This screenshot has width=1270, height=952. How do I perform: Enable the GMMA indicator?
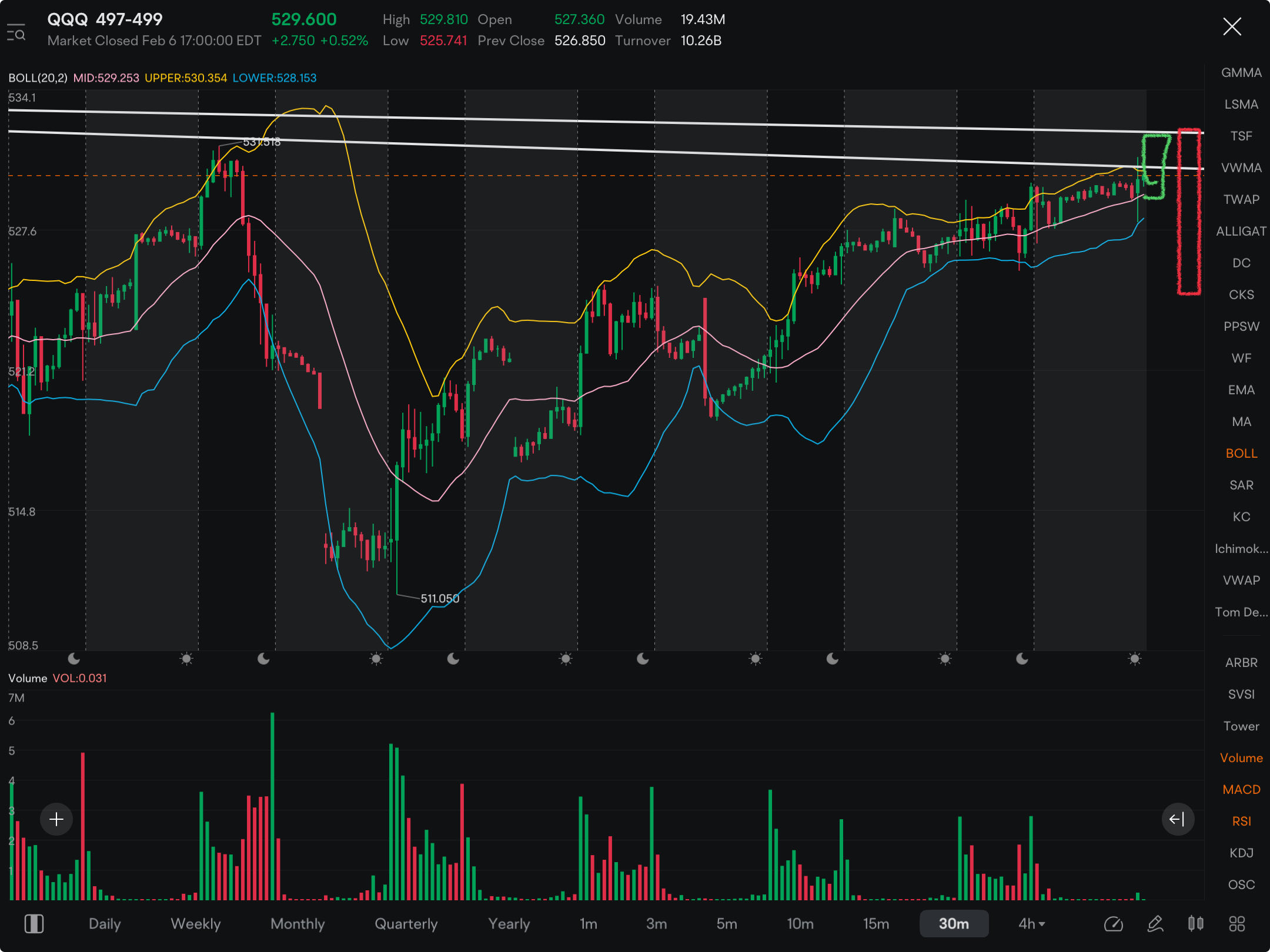pos(1241,73)
